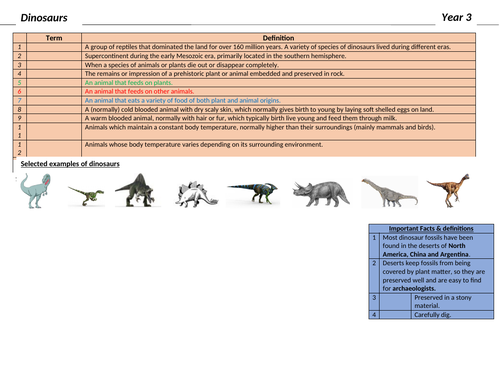500x386 pixels.
Task: Click the blank Term cell for row 4
Action: point(54,74)
